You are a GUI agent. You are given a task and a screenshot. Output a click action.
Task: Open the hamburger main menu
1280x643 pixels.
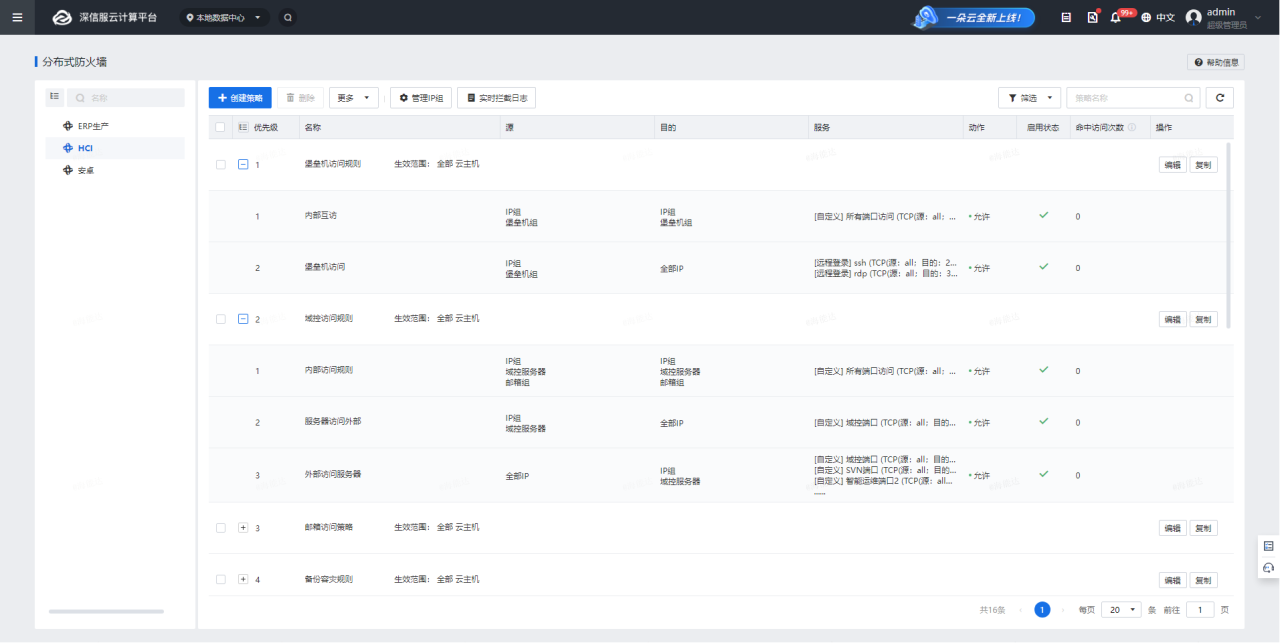tap(17, 17)
